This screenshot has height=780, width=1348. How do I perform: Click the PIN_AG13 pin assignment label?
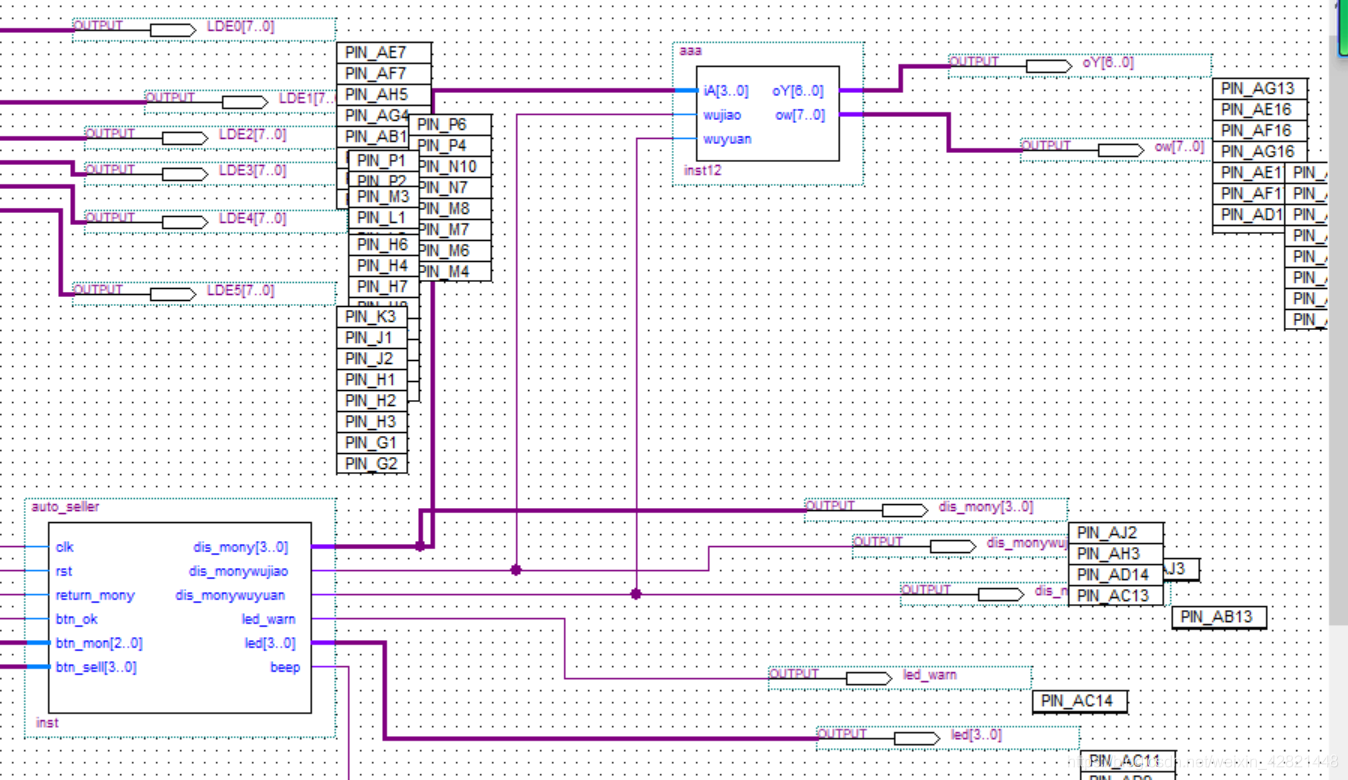[1260, 88]
